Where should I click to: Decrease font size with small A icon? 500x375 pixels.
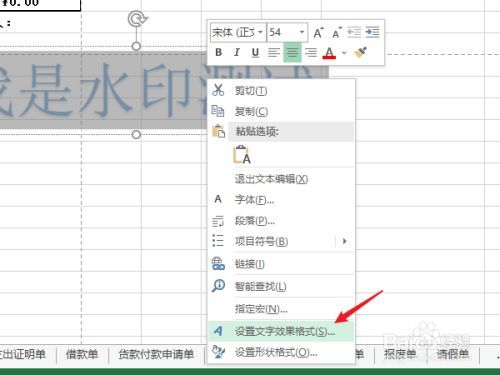[337, 32]
